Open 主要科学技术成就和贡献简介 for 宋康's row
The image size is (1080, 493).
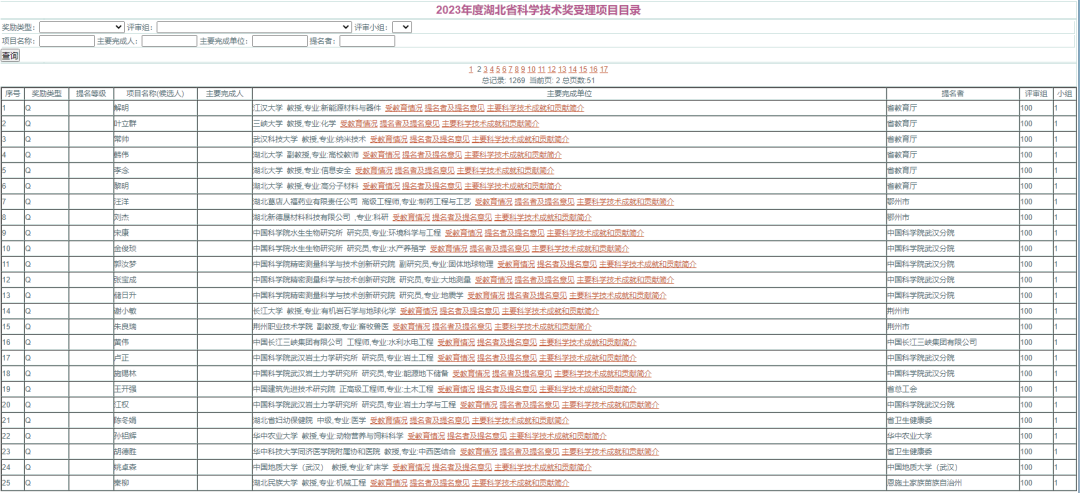point(596,233)
